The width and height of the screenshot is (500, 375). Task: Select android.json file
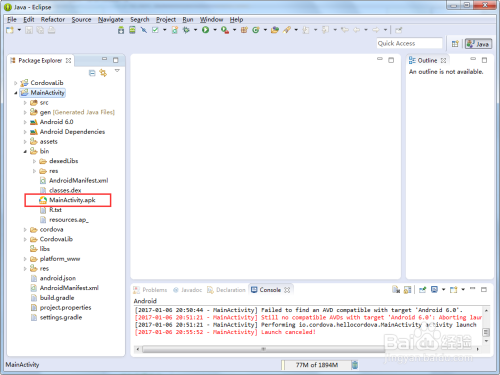(53, 278)
